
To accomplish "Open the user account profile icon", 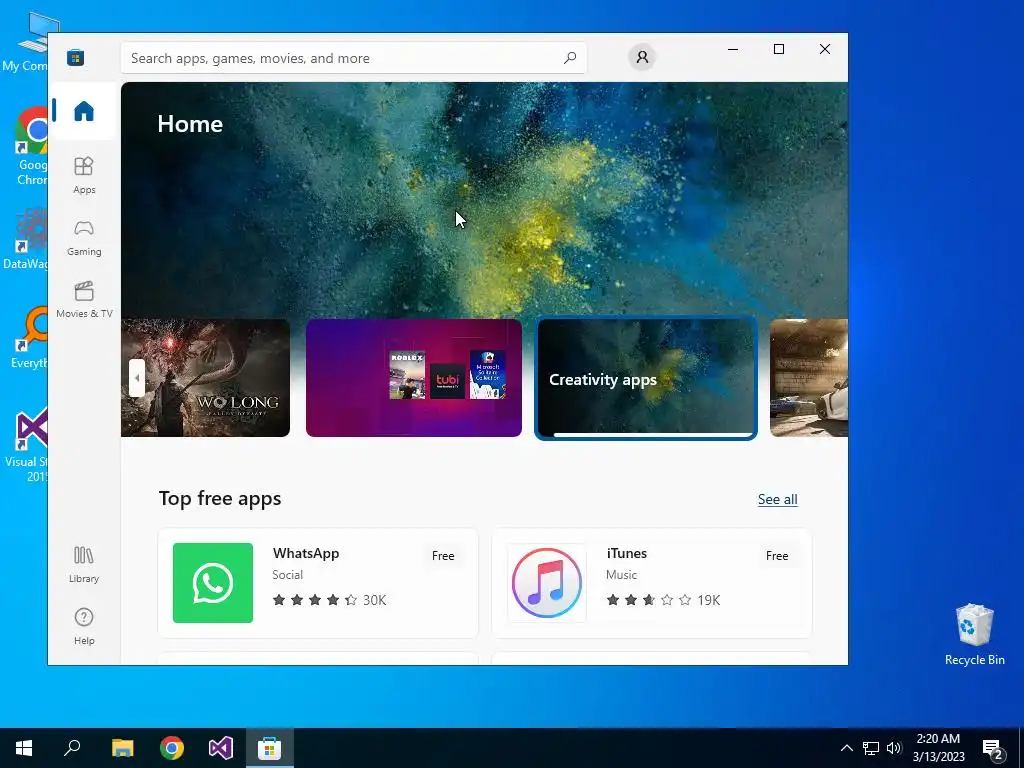I will pyautogui.click(x=642, y=57).
